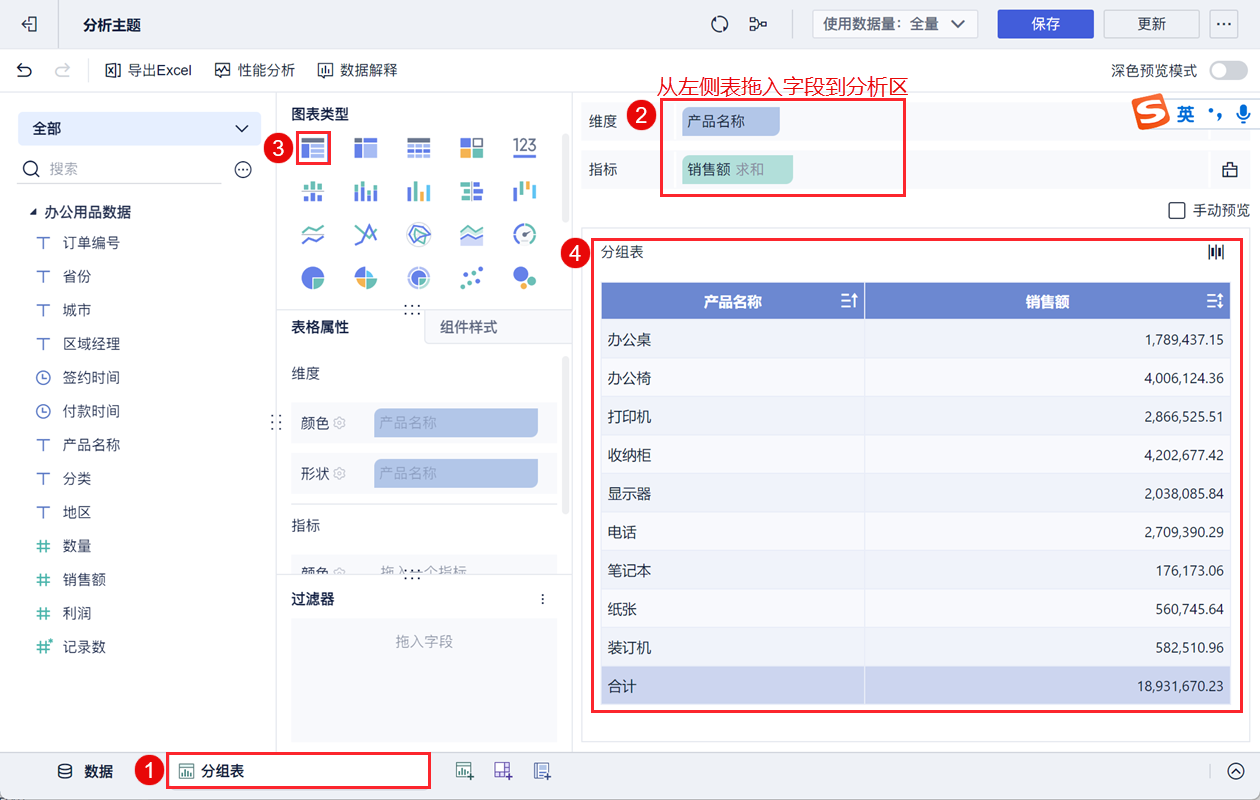Viewport: 1260px width, 800px height.
Task: Sort by the 产品名称 column header icon
Action: [x=849, y=301]
